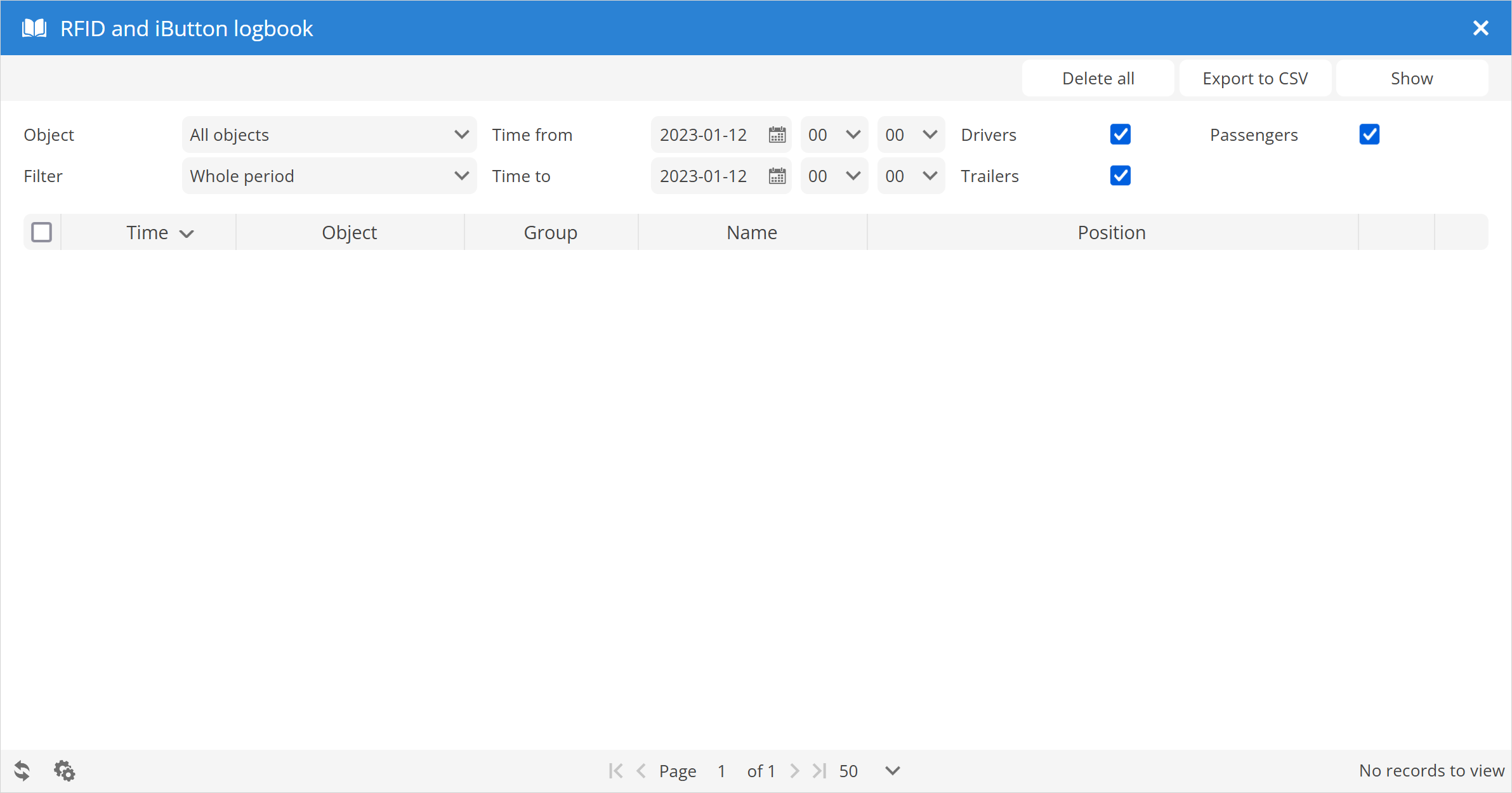Go to the next page
Viewport: 1512px width, 793px height.
point(794,771)
